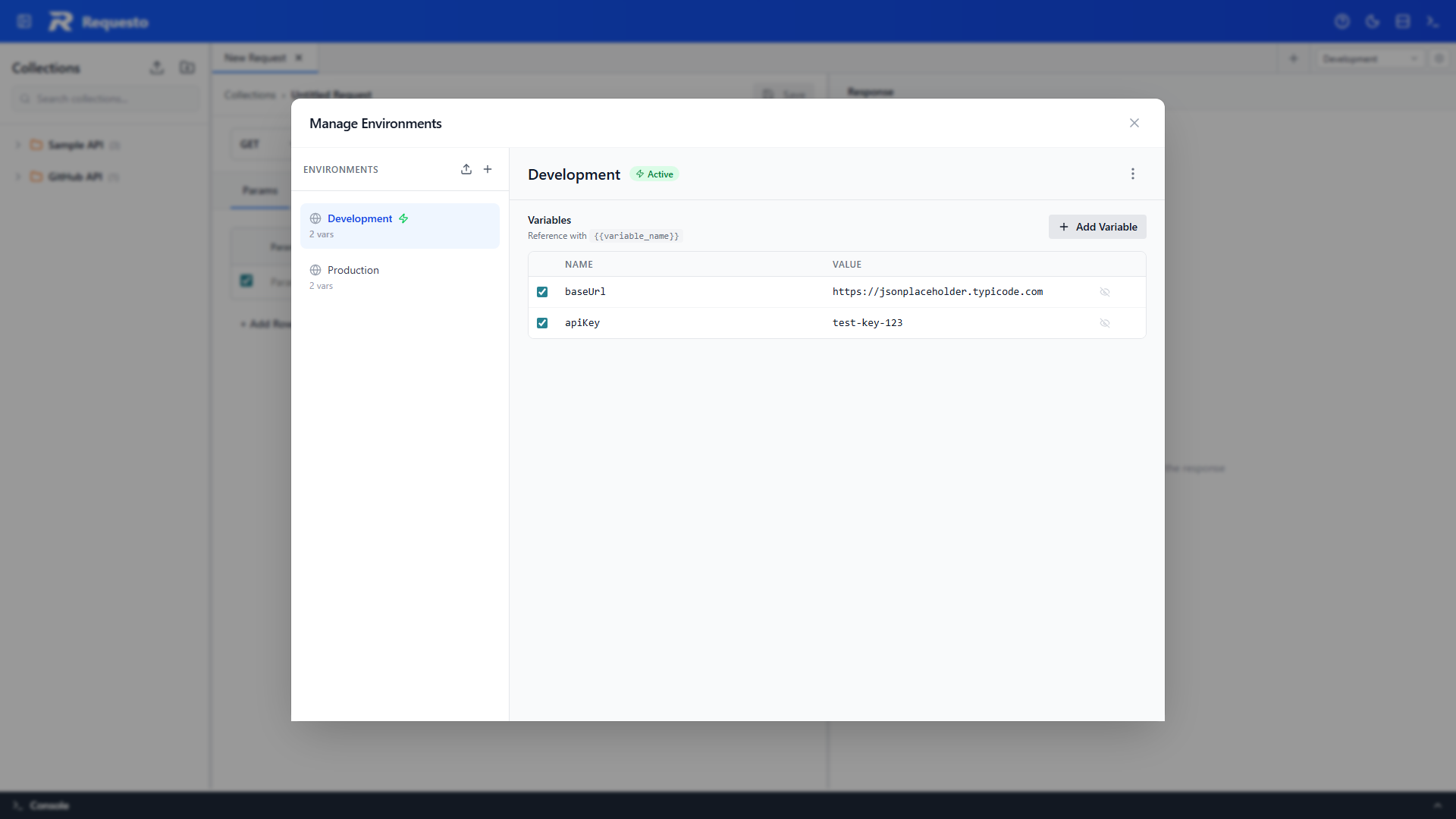The image size is (1456, 819).
Task: Select the Production environment in the list
Action: [x=353, y=270]
